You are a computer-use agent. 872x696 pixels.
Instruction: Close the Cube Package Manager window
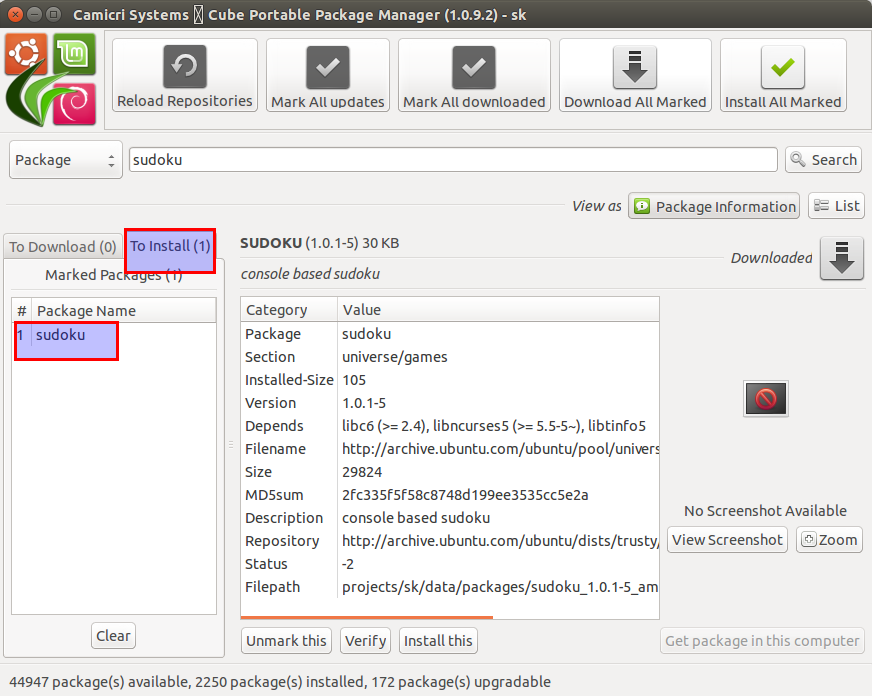[16, 14]
